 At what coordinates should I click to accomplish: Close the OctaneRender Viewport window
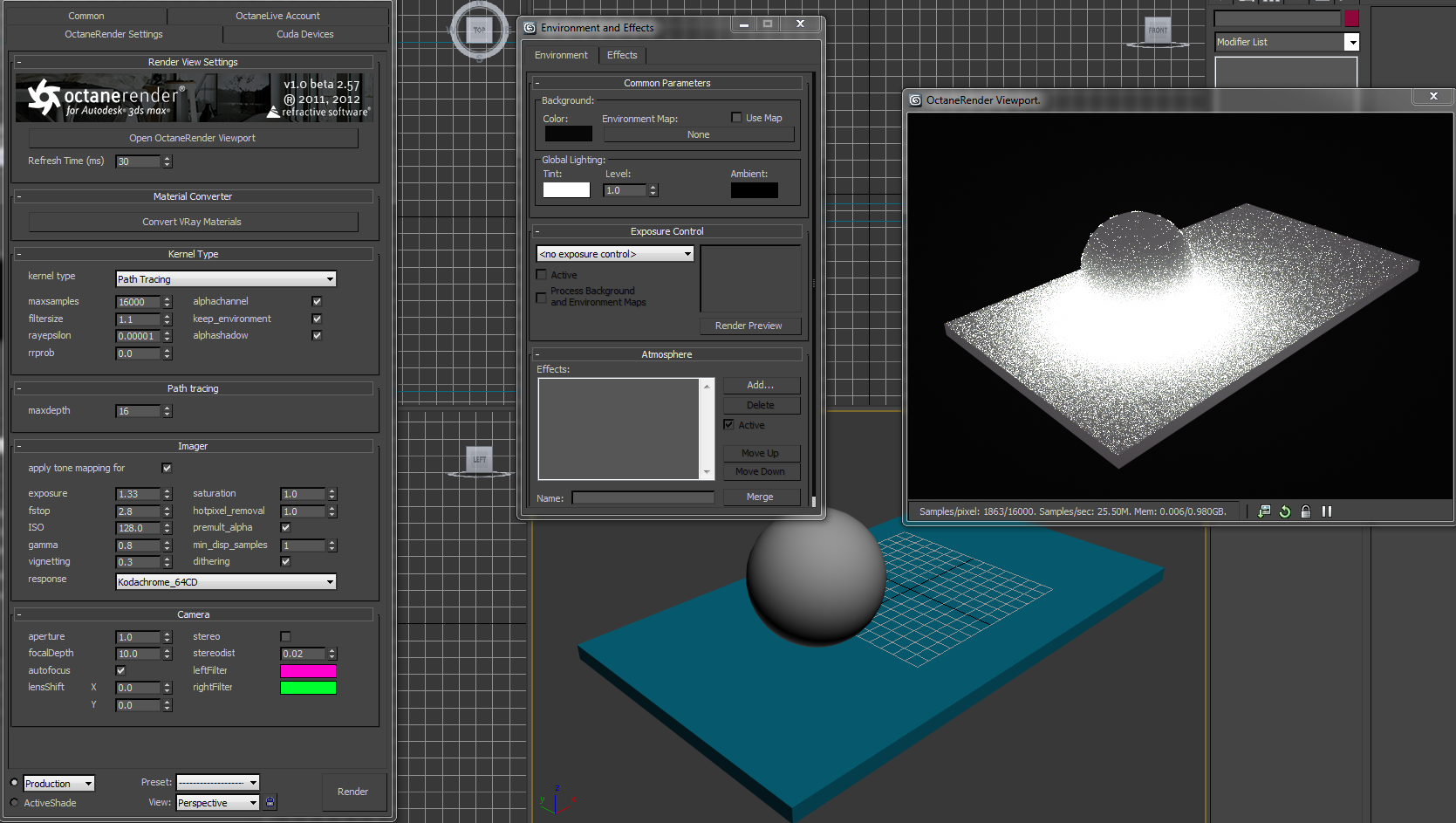(1433, 96)
